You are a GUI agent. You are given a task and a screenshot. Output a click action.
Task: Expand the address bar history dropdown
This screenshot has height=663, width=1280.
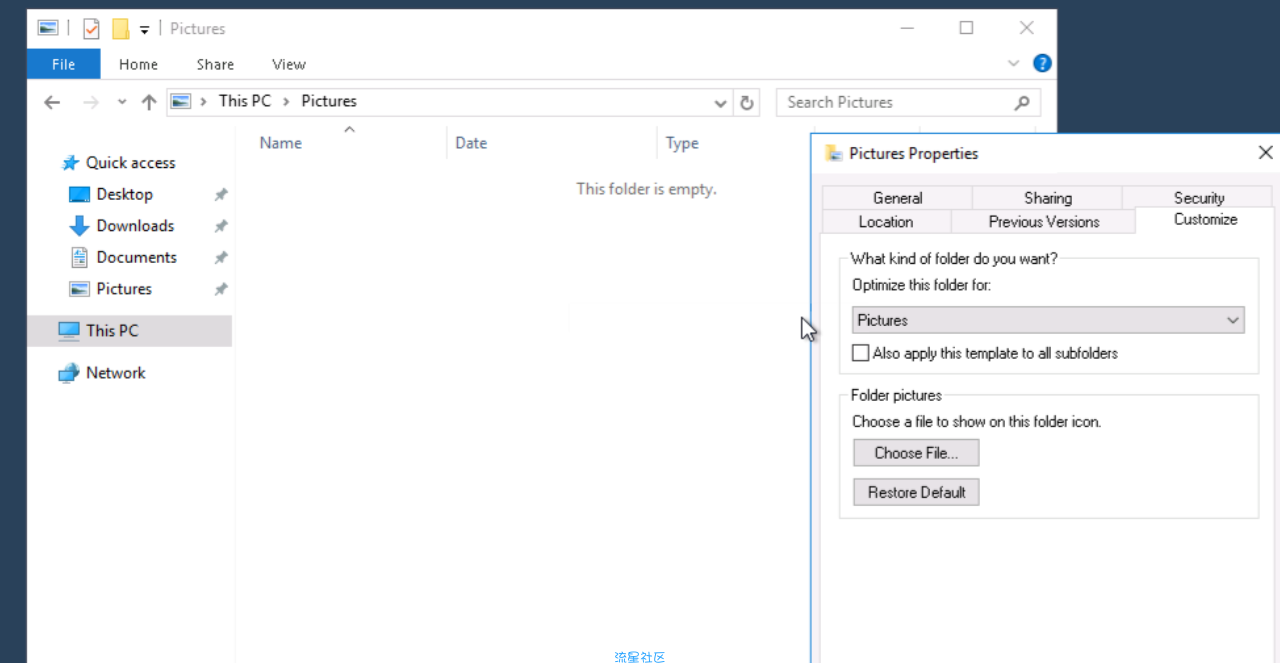point(720,103)
